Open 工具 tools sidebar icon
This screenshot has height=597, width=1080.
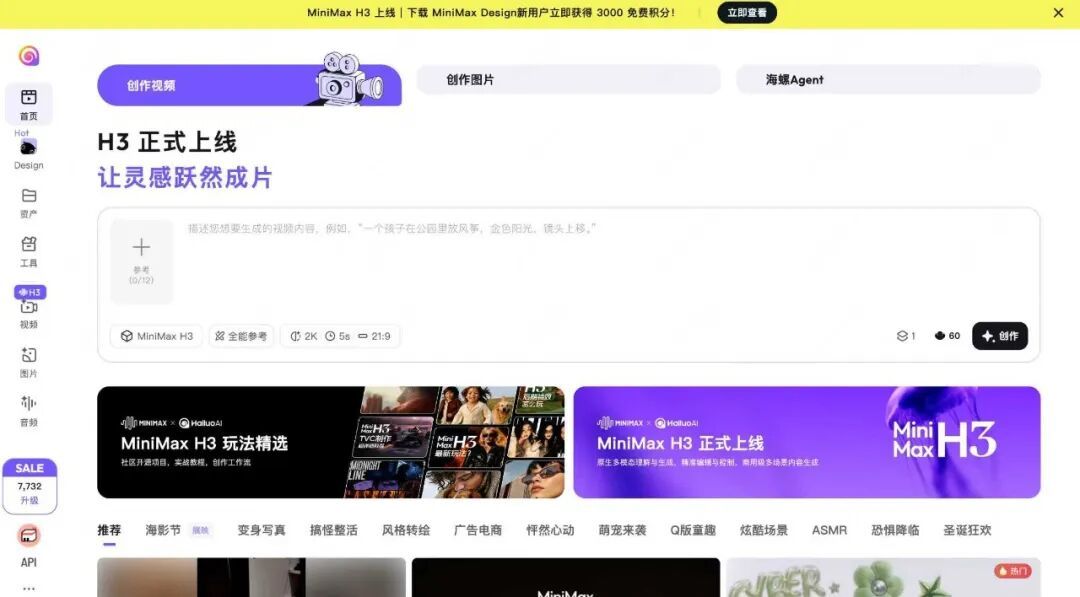point(28,252)
